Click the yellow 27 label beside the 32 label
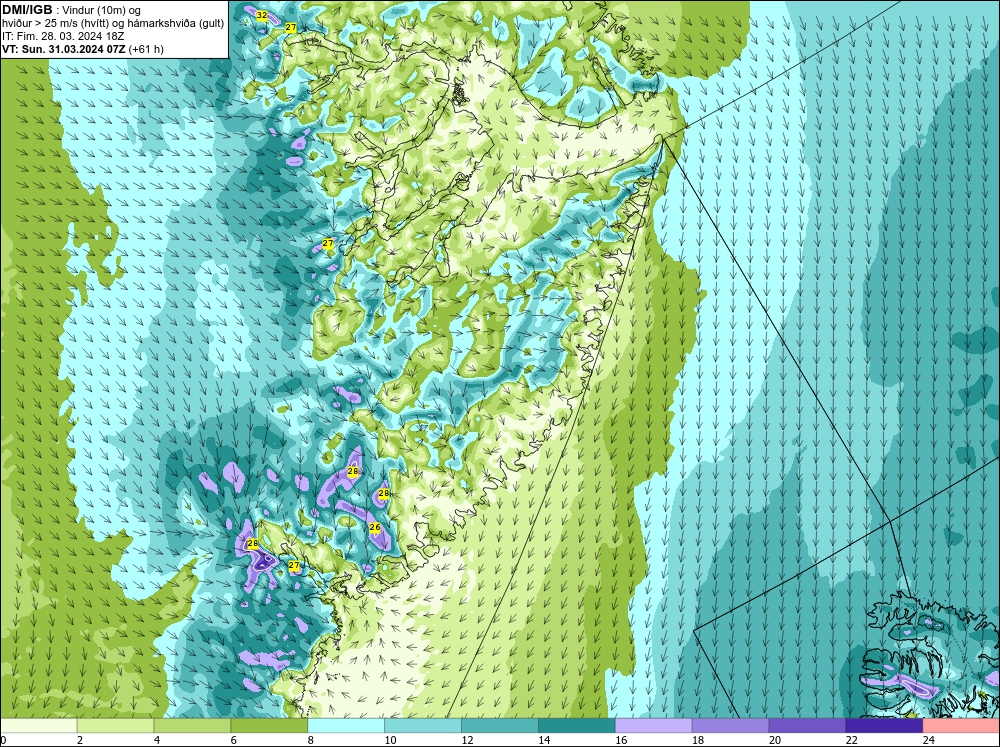 pyautogui.click(x=291, y=27)
